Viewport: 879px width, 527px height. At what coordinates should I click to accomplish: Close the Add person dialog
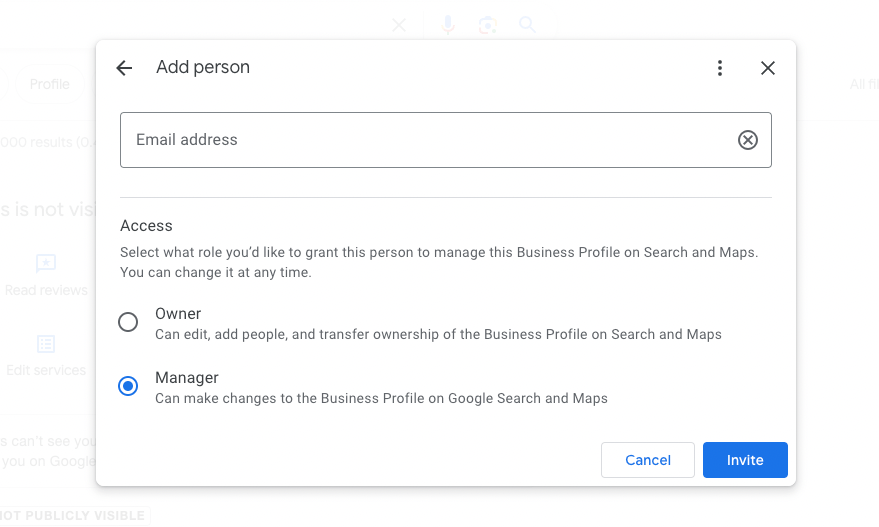pyautogui.click(x=768, y=68)
